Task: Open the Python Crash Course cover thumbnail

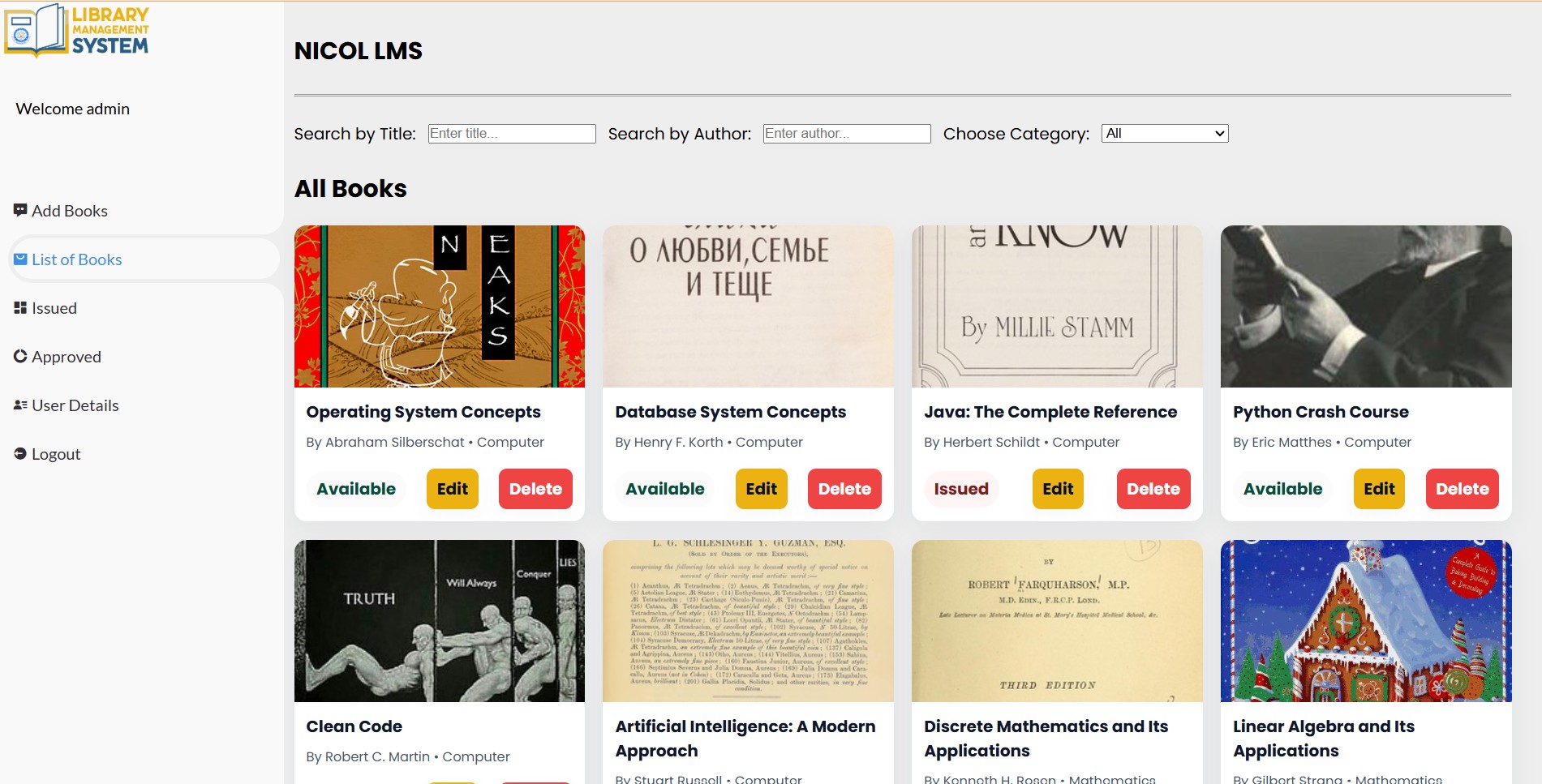Action: [x=1365, y=306]
